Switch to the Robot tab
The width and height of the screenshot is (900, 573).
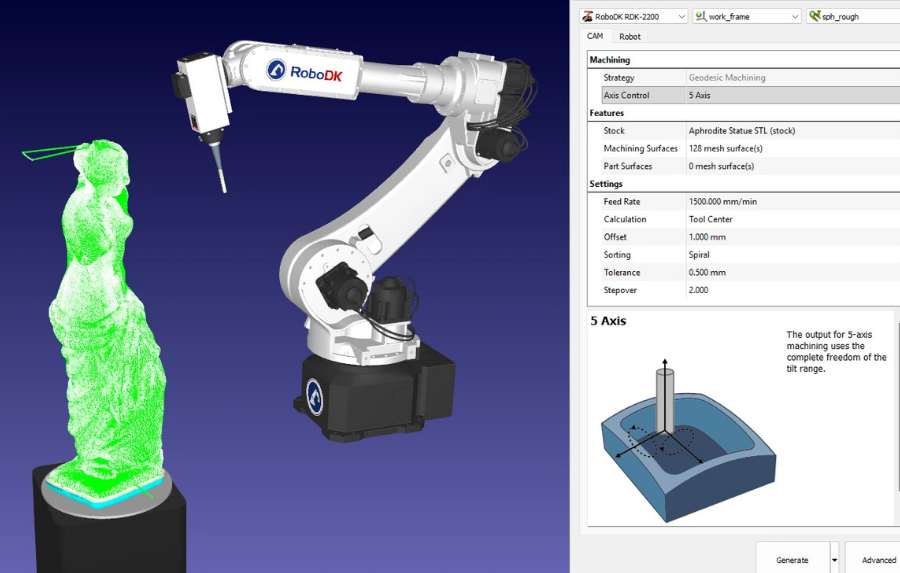[x=630, y=36]
